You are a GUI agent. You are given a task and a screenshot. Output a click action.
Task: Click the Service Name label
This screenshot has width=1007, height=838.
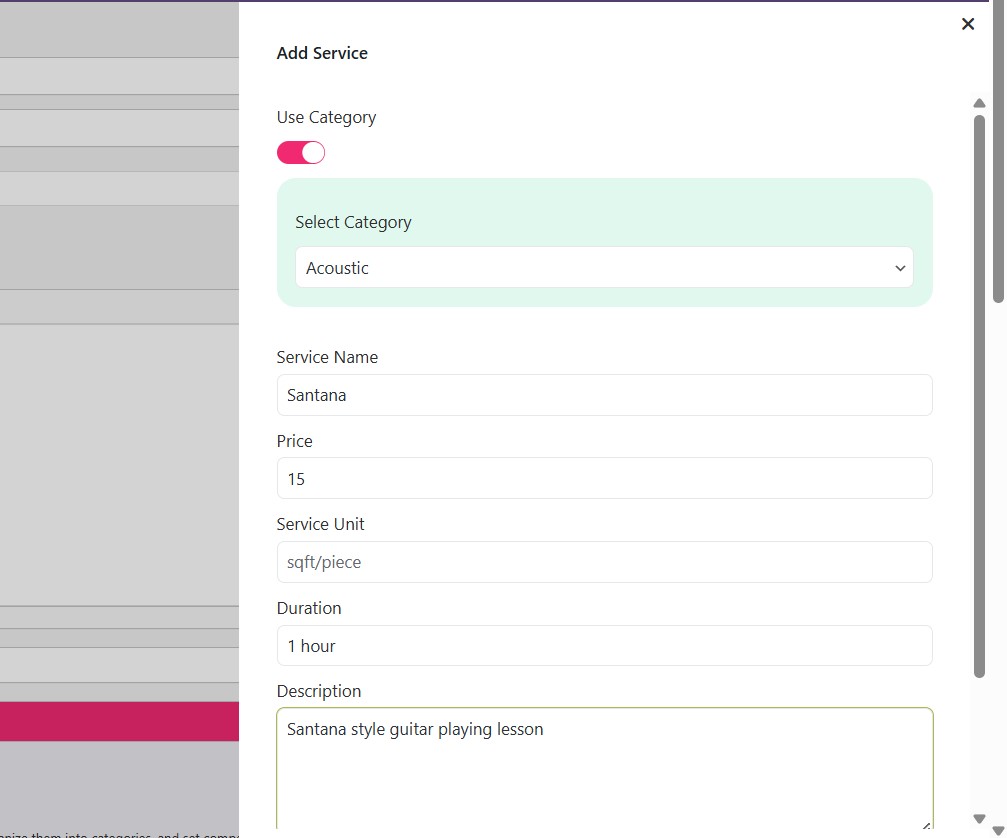[x=327, y=357]
